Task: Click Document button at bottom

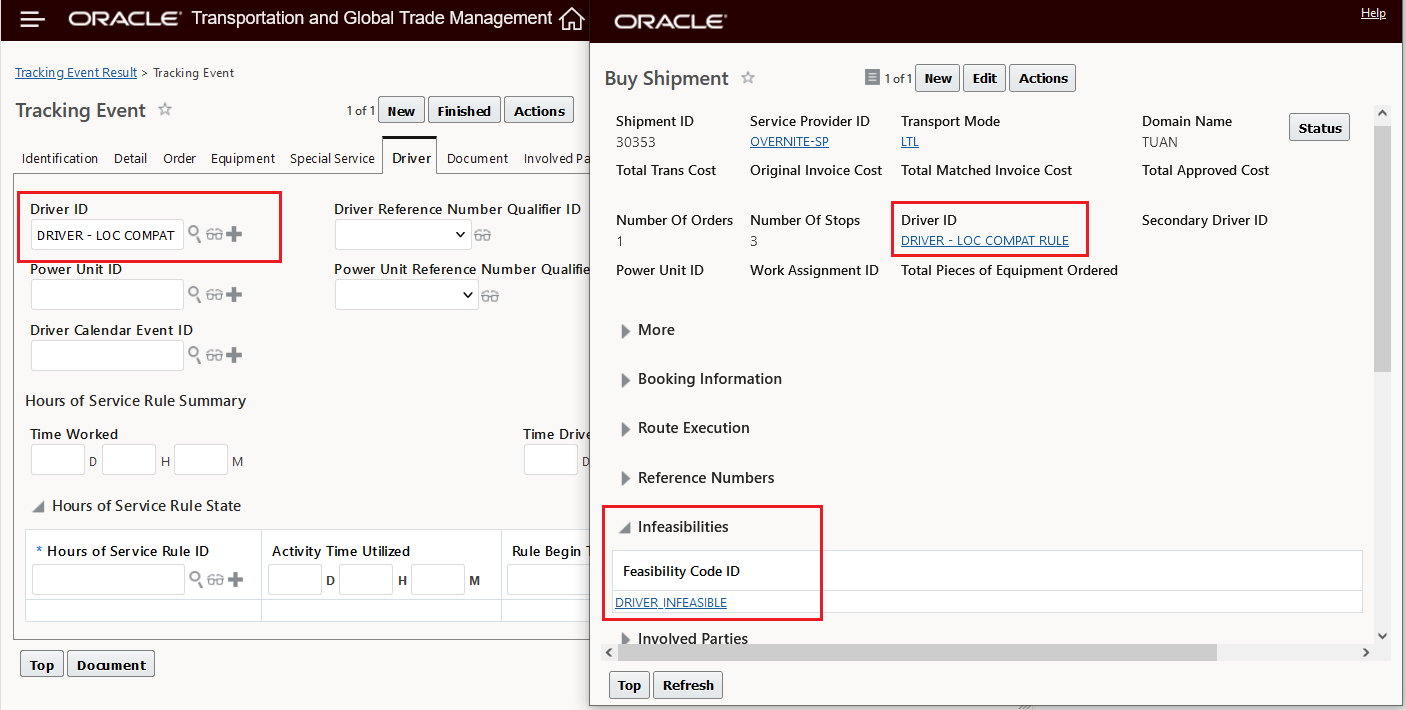Action: (111, 665)
